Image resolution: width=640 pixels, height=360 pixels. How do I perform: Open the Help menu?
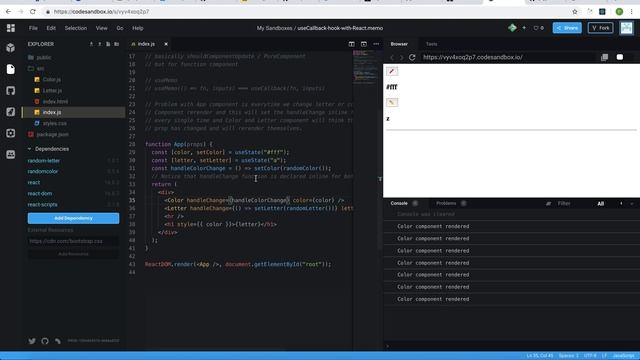point(138,28)
